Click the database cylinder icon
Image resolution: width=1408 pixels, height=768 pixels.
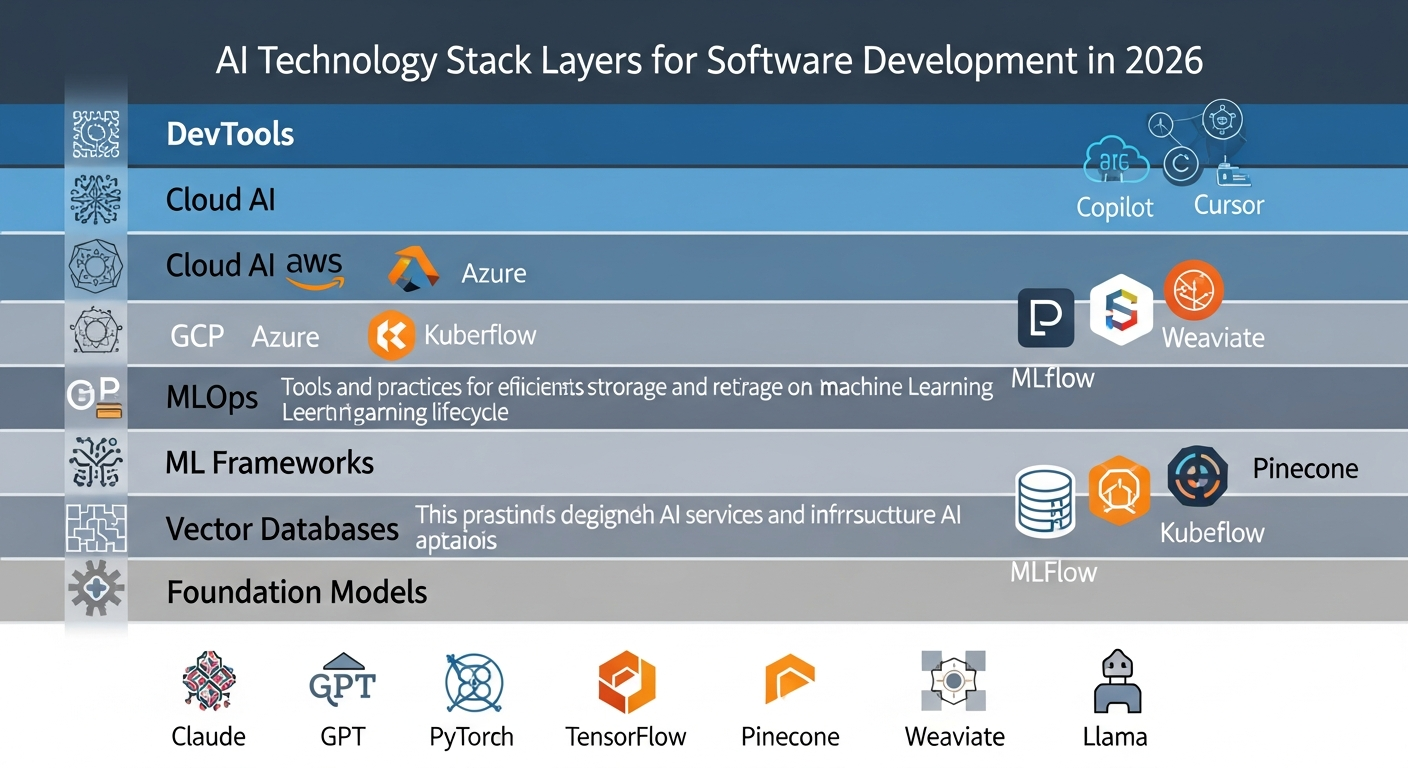tap(1044, 500)
